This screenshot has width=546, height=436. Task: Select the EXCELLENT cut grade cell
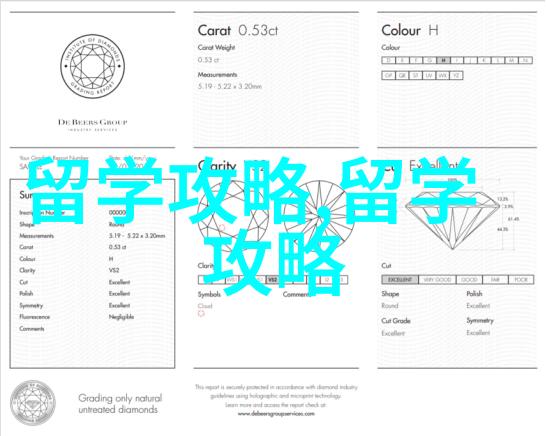point(400,280)
